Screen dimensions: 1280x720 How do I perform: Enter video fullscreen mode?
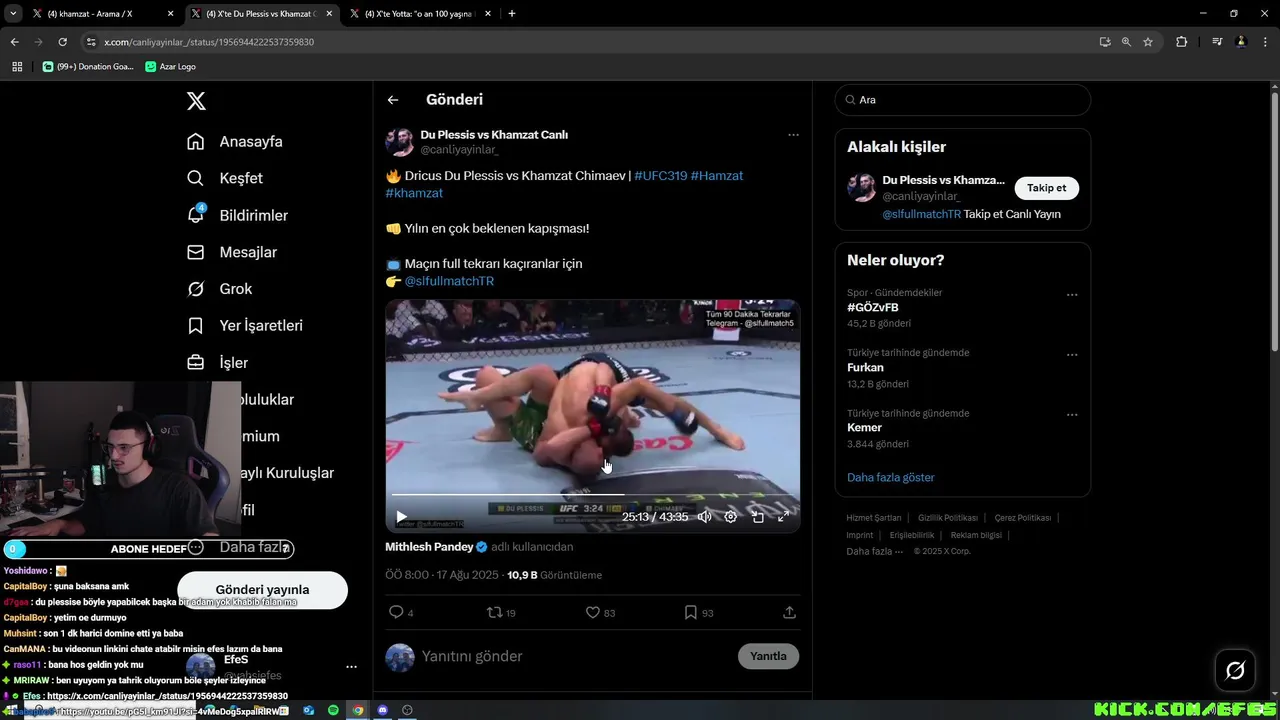click(x=783, y=517)
